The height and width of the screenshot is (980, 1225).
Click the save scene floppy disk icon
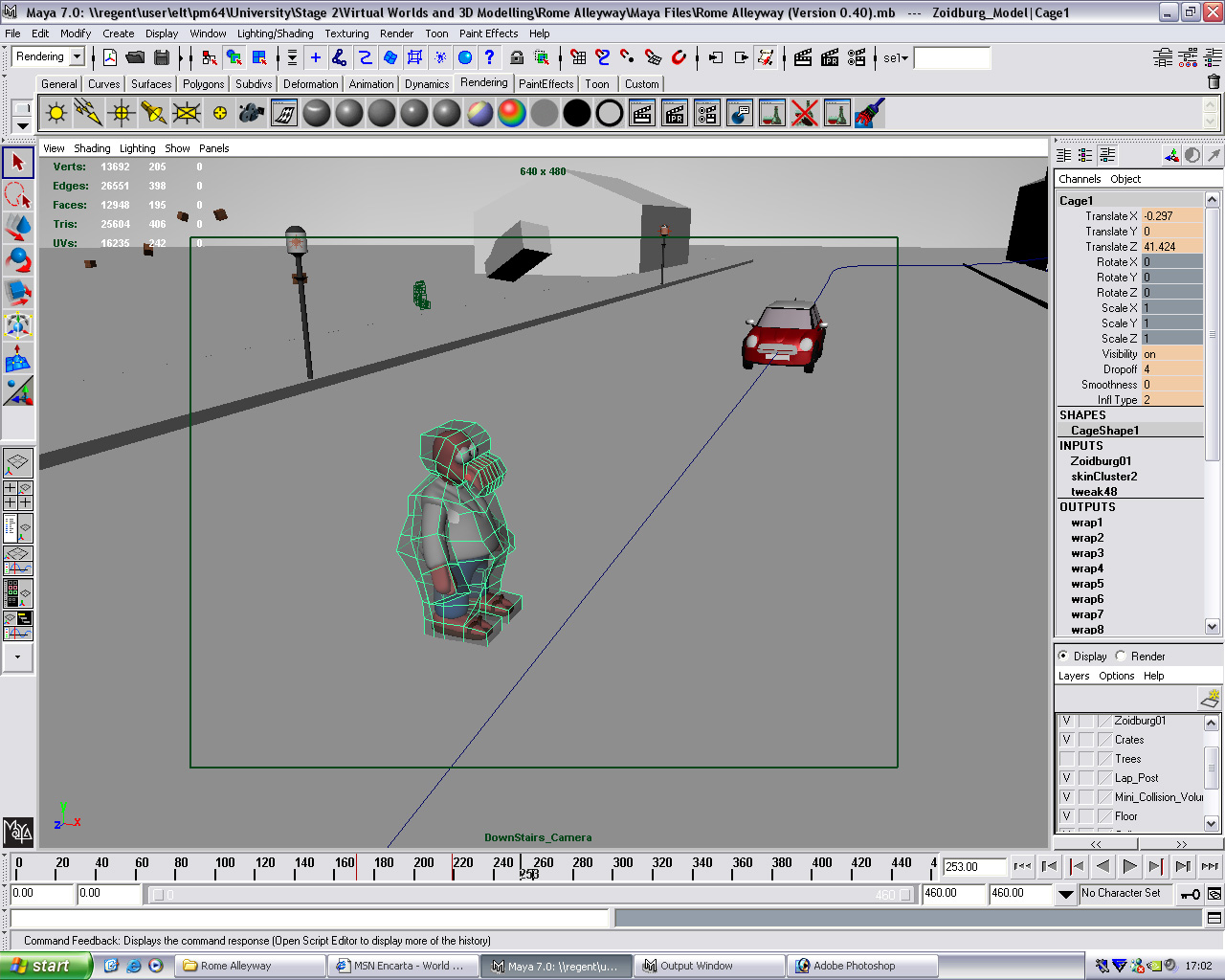[162, 57]
